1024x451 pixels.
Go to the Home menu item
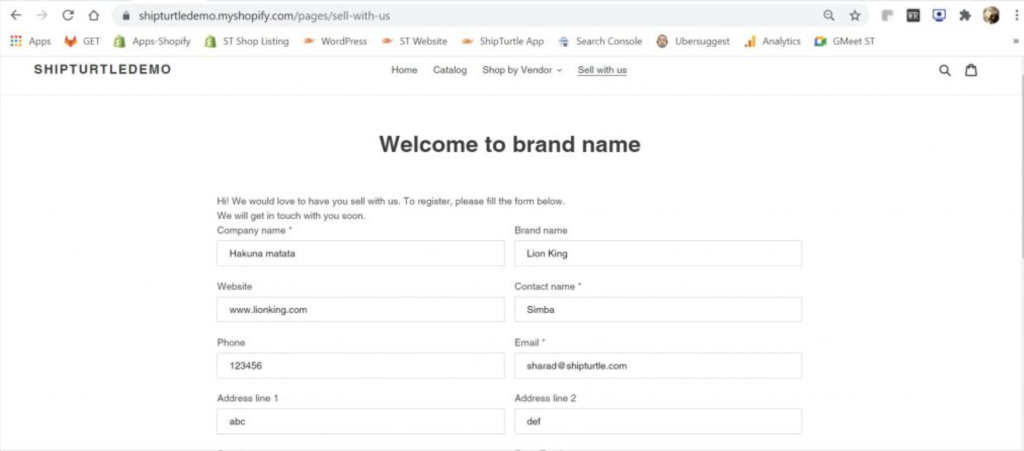pos(404,70)
